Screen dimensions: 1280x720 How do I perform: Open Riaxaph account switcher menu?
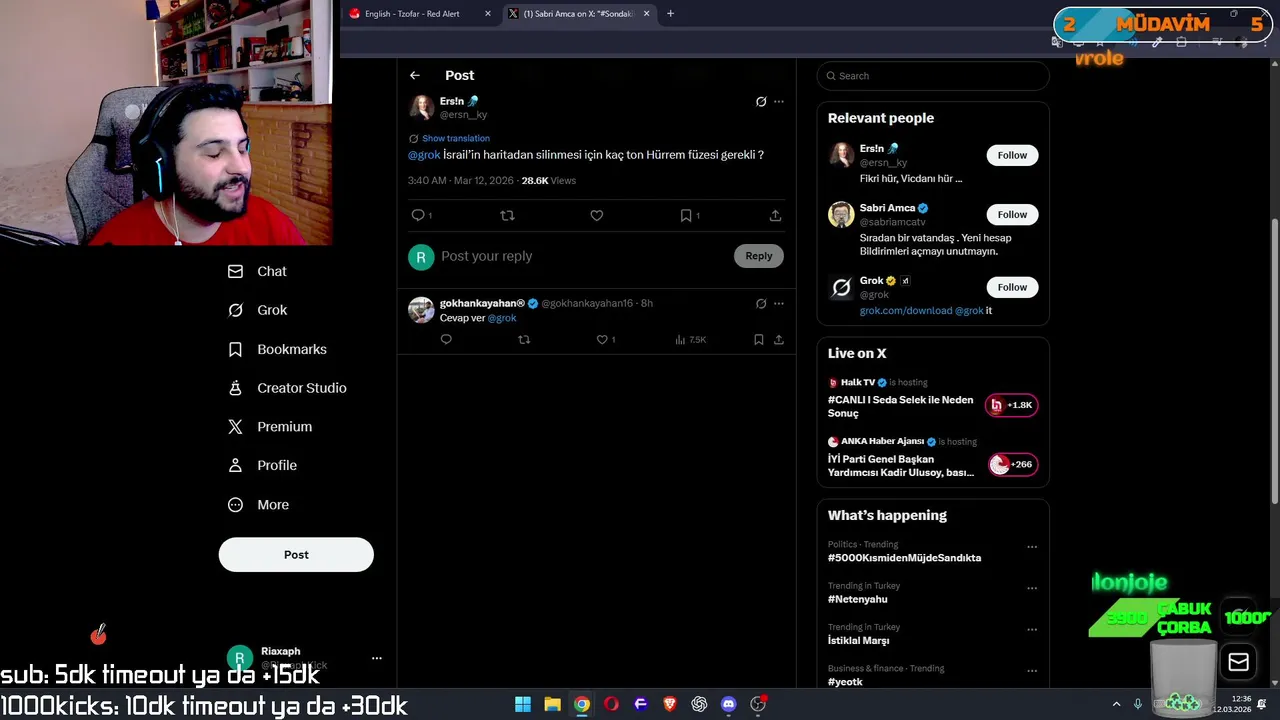tap(303, 658)
